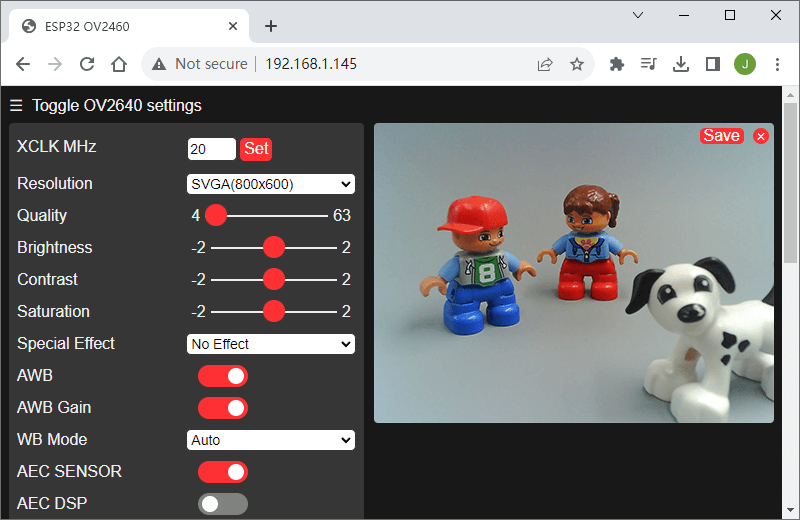Click the Save button on the image
800x520 pixels.
(721, 136)
